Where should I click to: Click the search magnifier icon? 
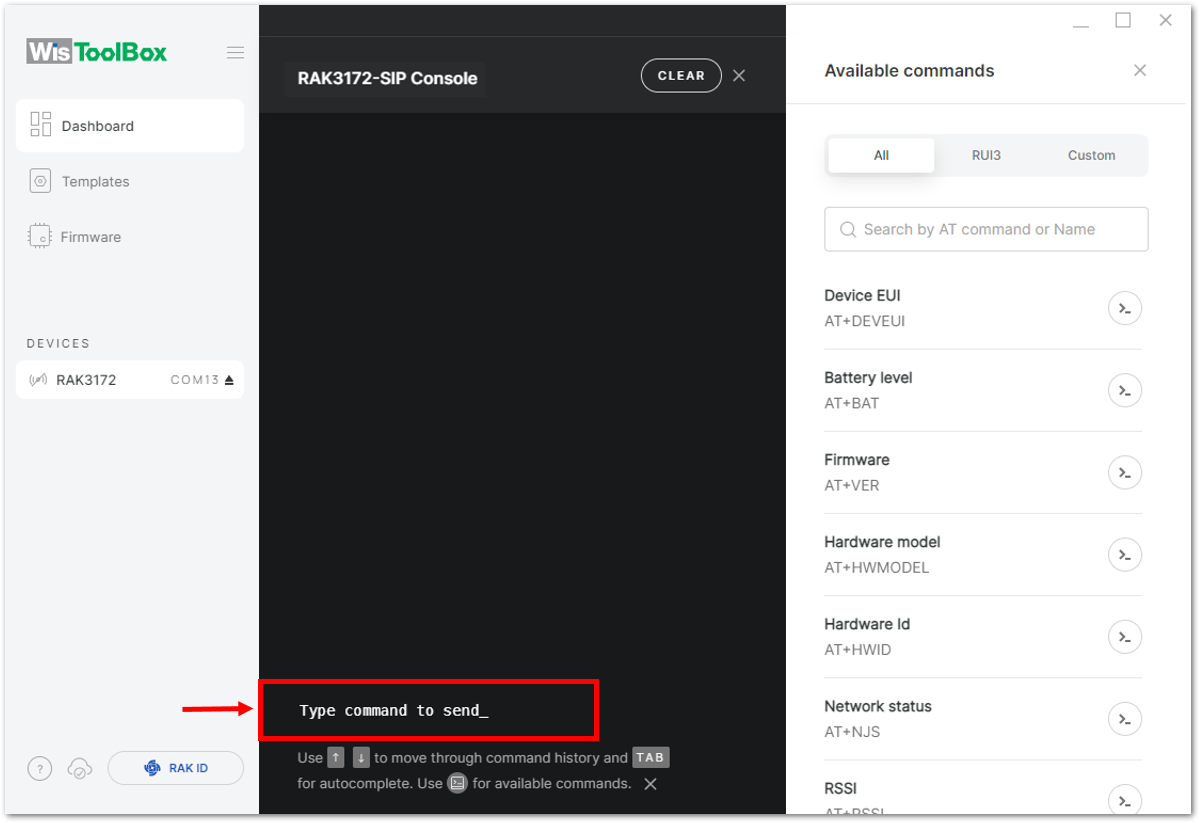point(848,229)
